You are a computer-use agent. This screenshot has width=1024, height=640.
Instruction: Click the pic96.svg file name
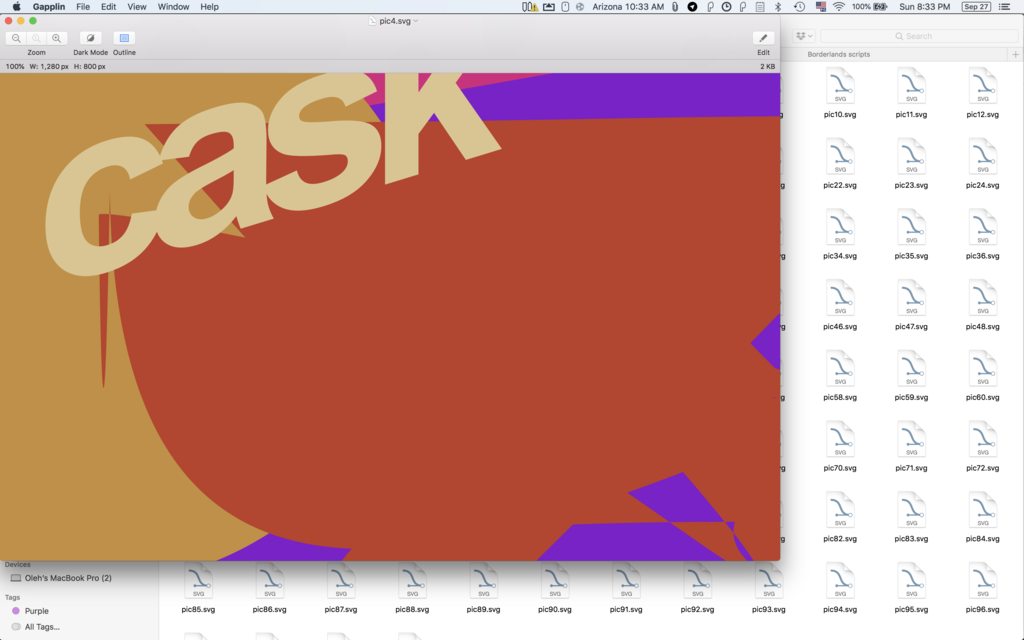(982, 609)
